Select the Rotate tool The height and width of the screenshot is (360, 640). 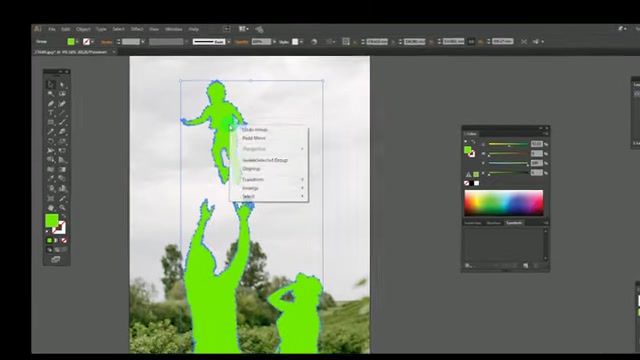pyautogui.click(x=51, y=141)
